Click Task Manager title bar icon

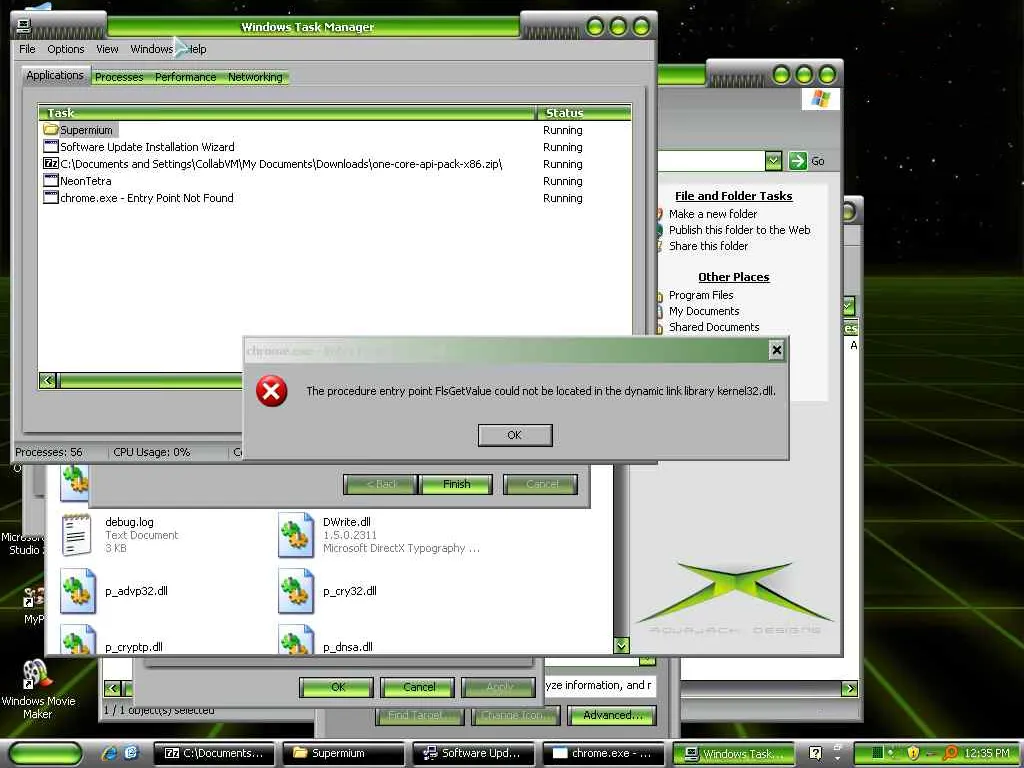[x=24, y=26]
